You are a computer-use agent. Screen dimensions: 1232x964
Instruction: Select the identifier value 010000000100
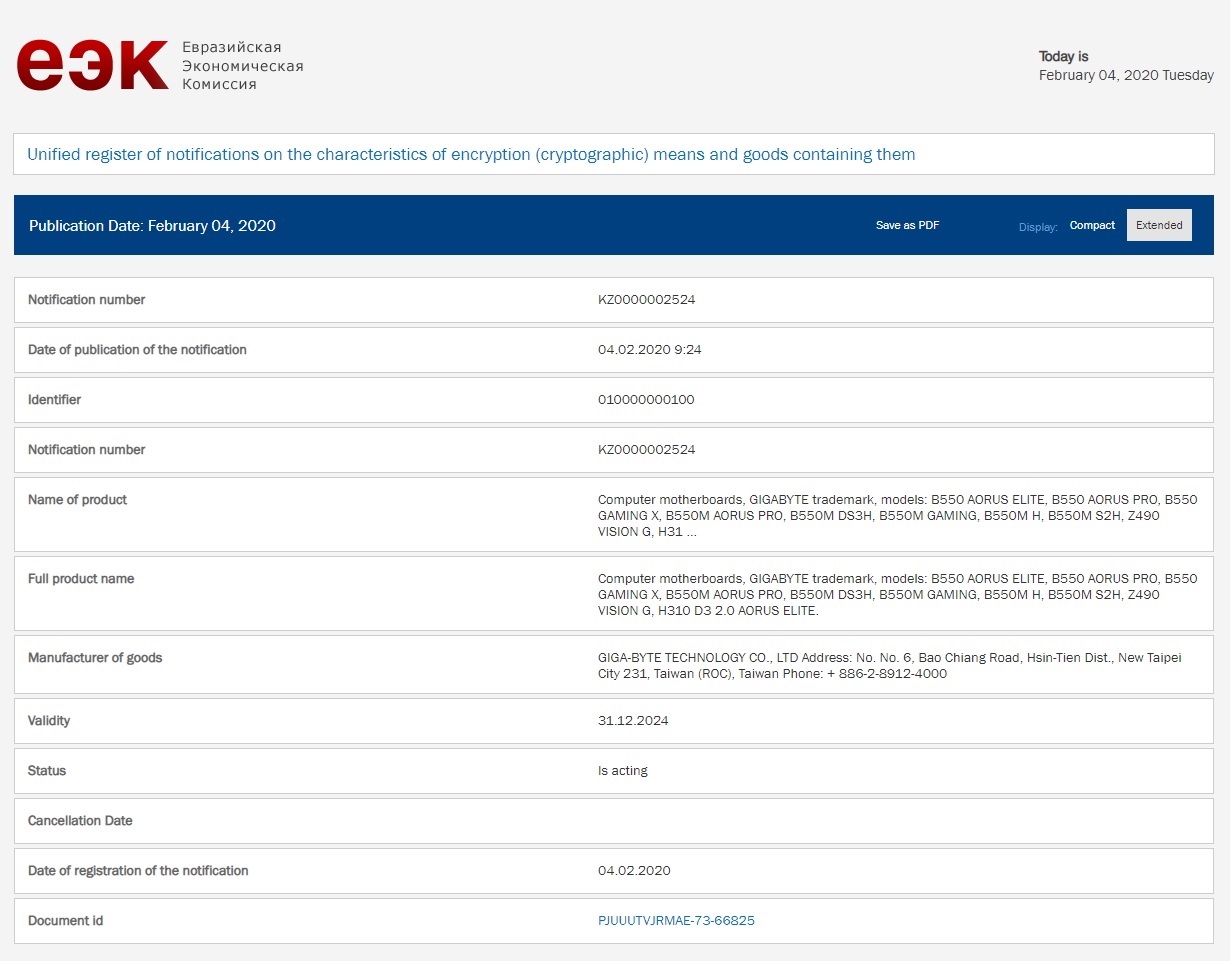[646, 399]
